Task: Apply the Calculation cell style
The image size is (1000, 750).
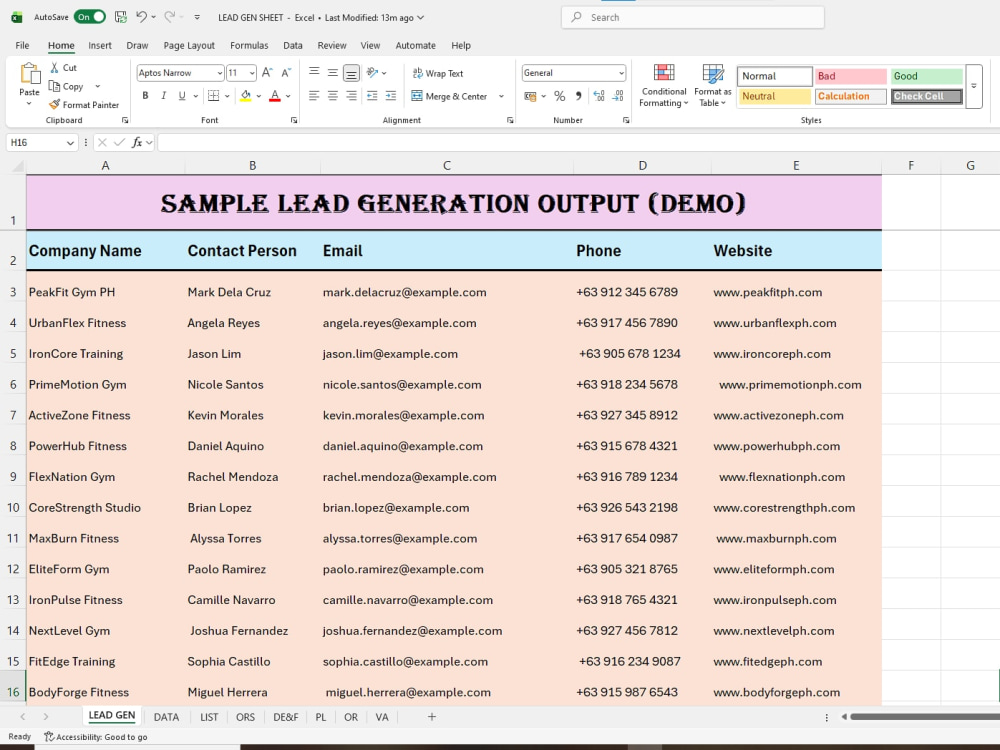Action: (x=851, y=96)
